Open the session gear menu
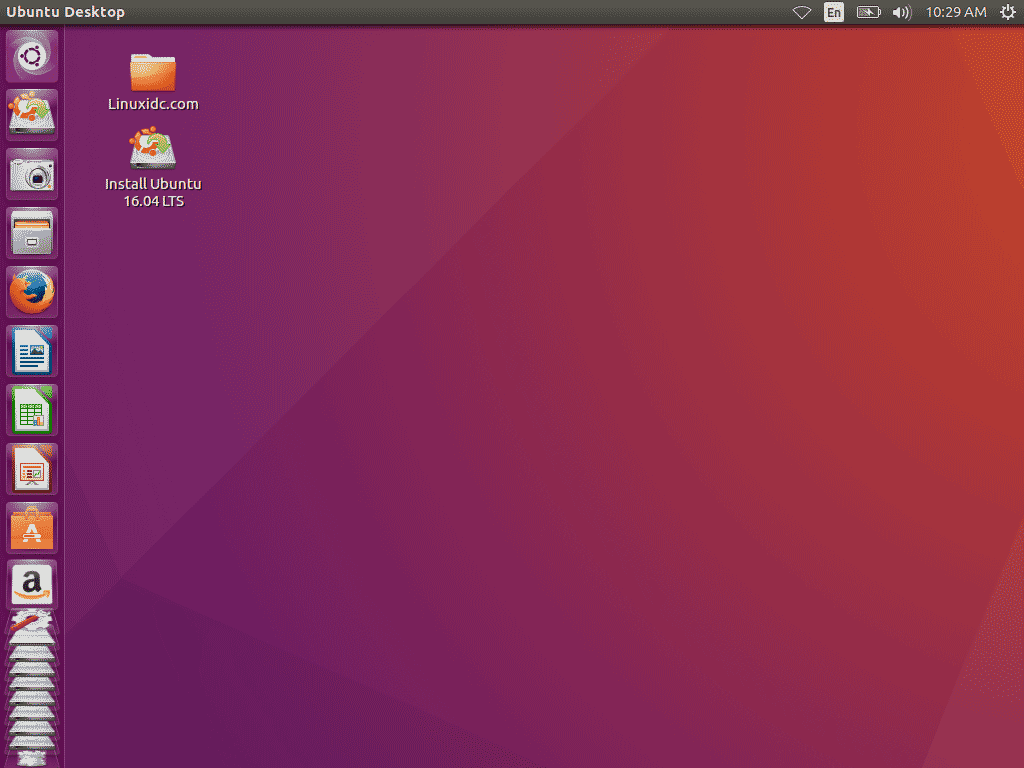This screenshot has height=768, width=1024. [1007, 12]
